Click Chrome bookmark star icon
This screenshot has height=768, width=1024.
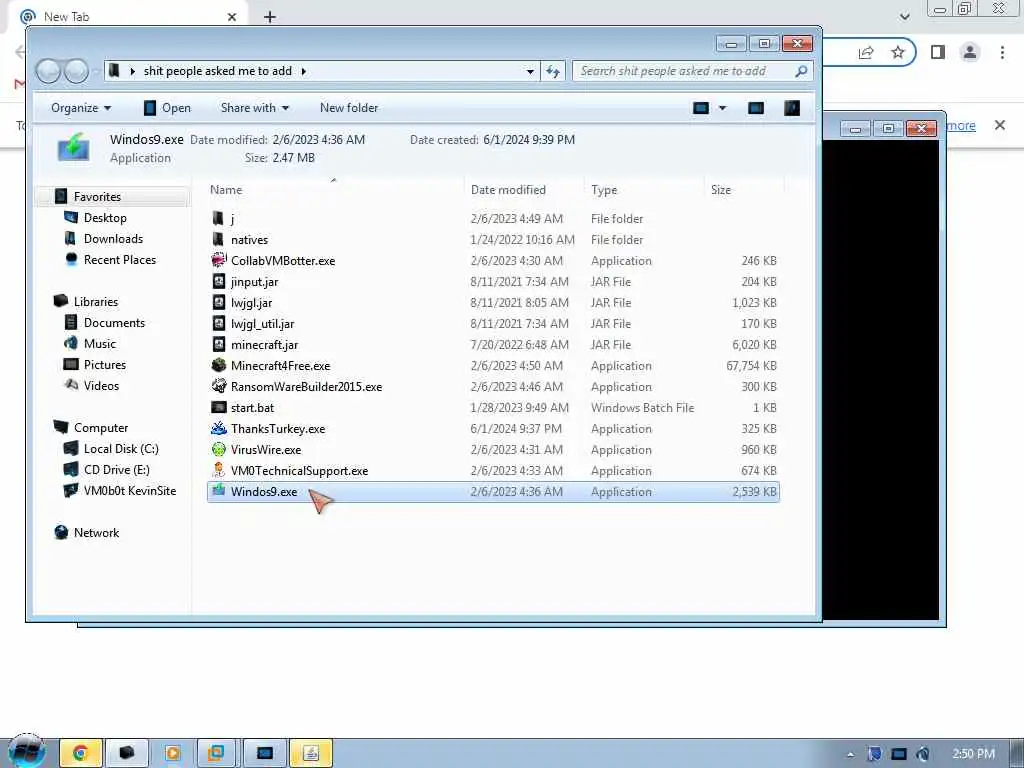[x=898, y=52]
